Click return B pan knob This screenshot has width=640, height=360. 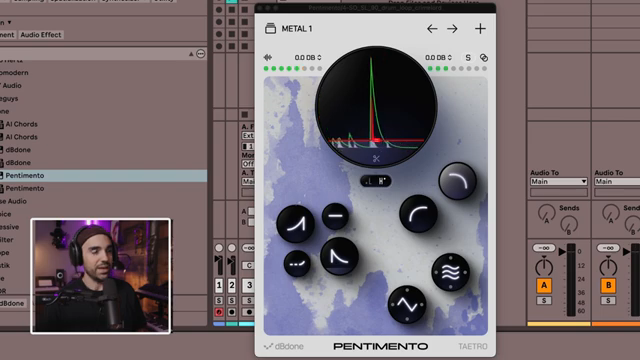(608, 267)
